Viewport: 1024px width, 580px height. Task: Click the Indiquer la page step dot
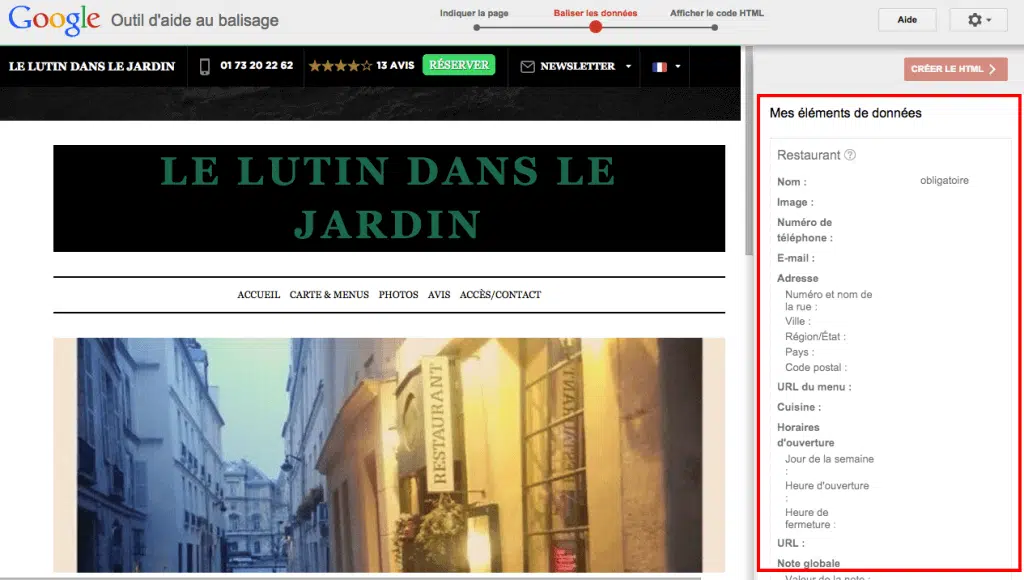click(x=476, y=27)
